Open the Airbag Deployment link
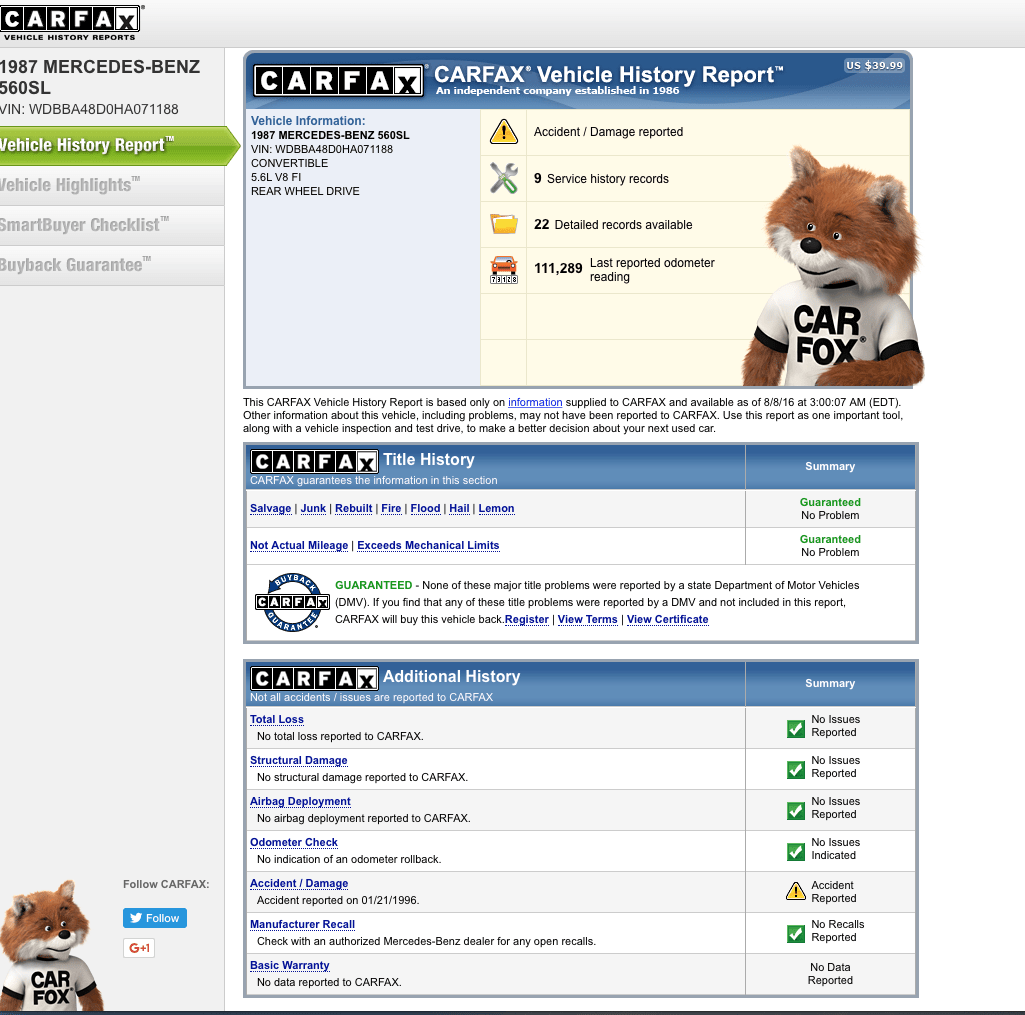Viewport: 1025px width, 1015px height. click(300, 802)
